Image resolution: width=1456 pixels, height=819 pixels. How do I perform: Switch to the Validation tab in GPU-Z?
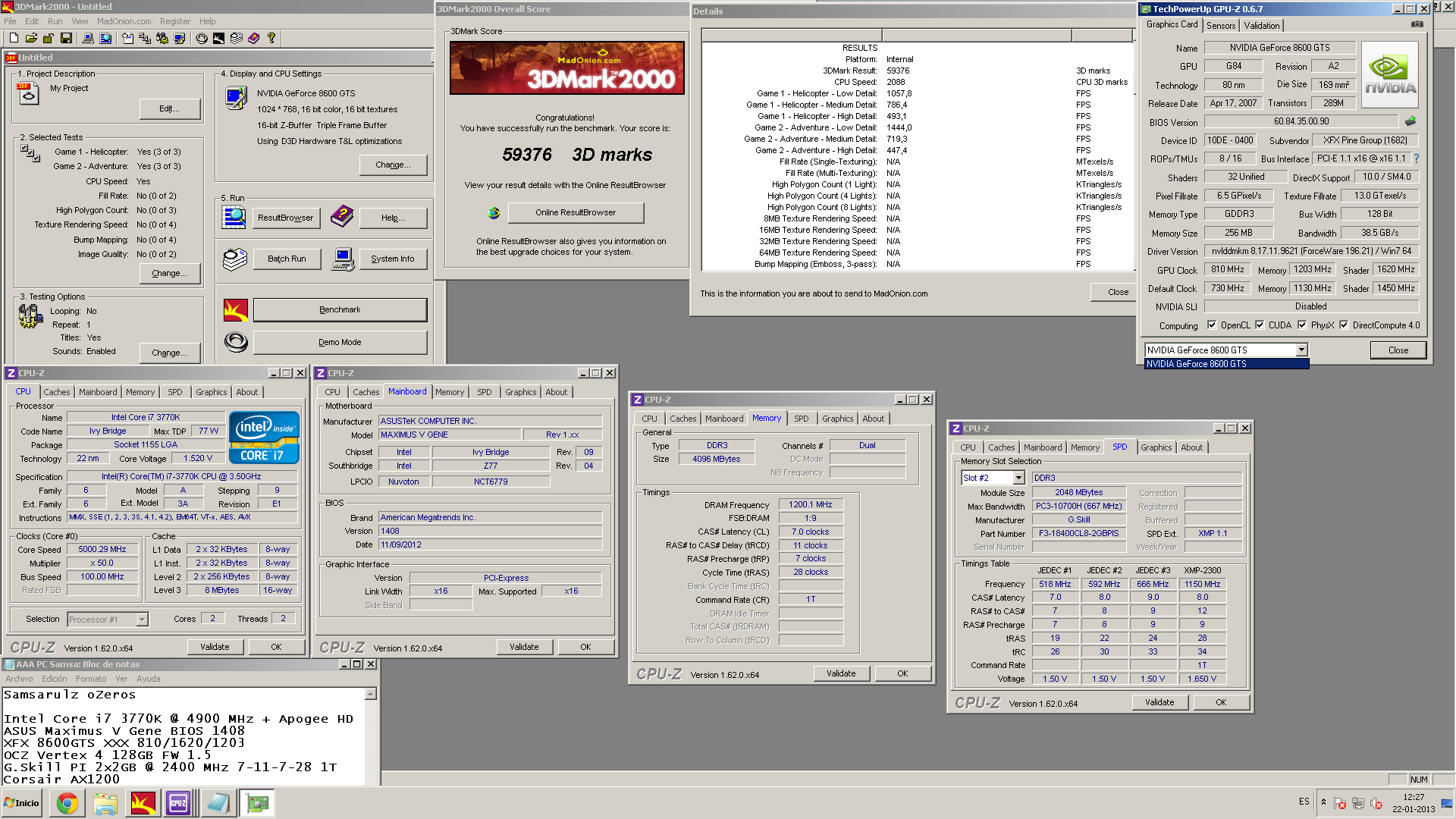pos(1261,26)
